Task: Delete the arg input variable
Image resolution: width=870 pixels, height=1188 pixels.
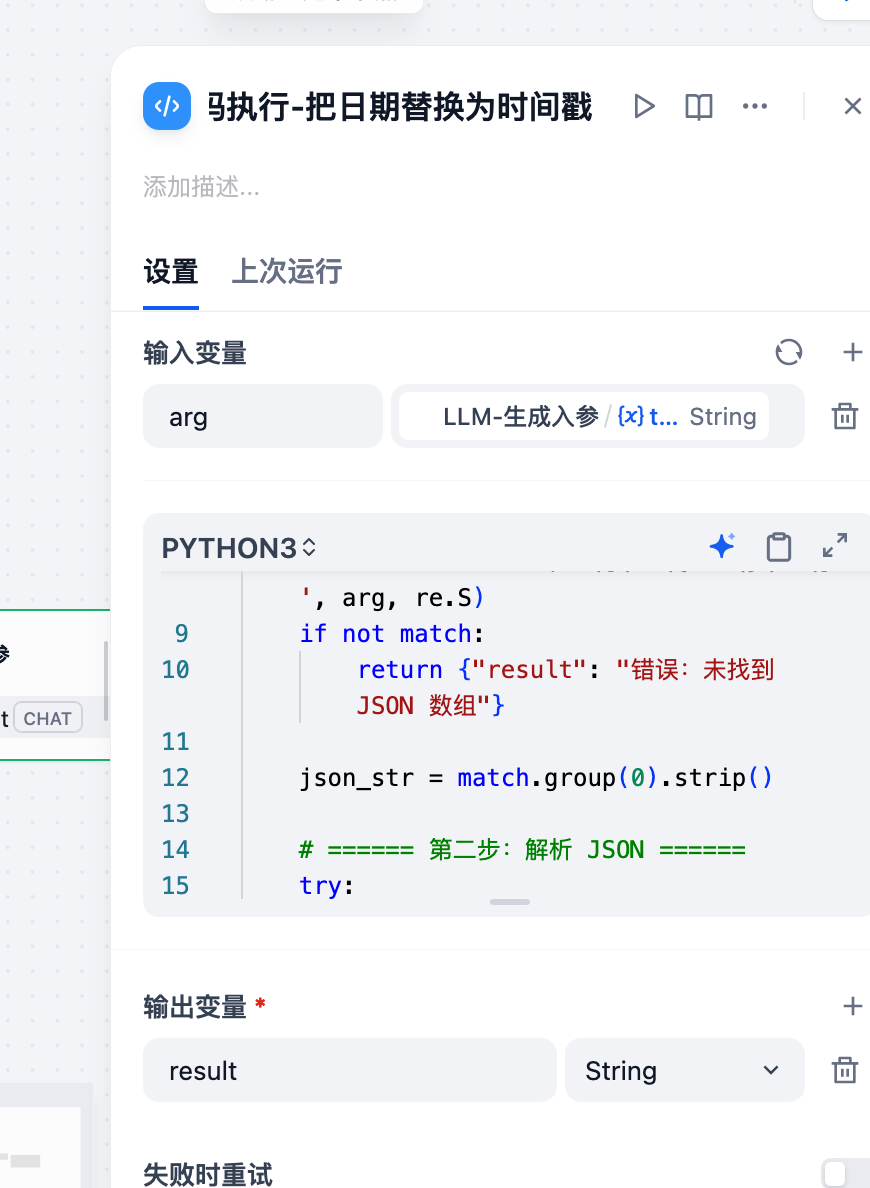Action: pos(844,416)
